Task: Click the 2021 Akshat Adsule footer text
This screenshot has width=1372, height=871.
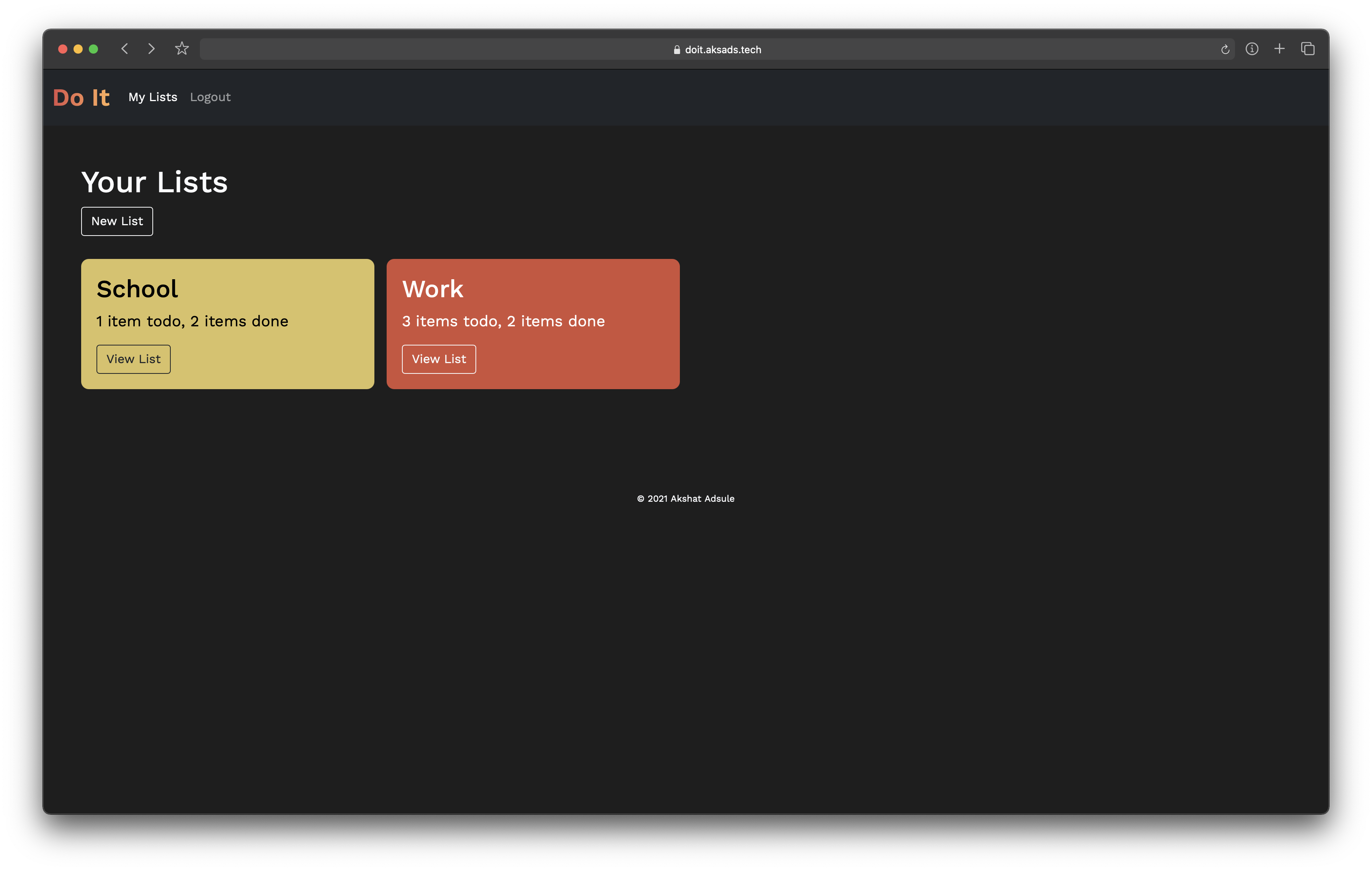Action: pyautogui.click(x=686, y=499)
